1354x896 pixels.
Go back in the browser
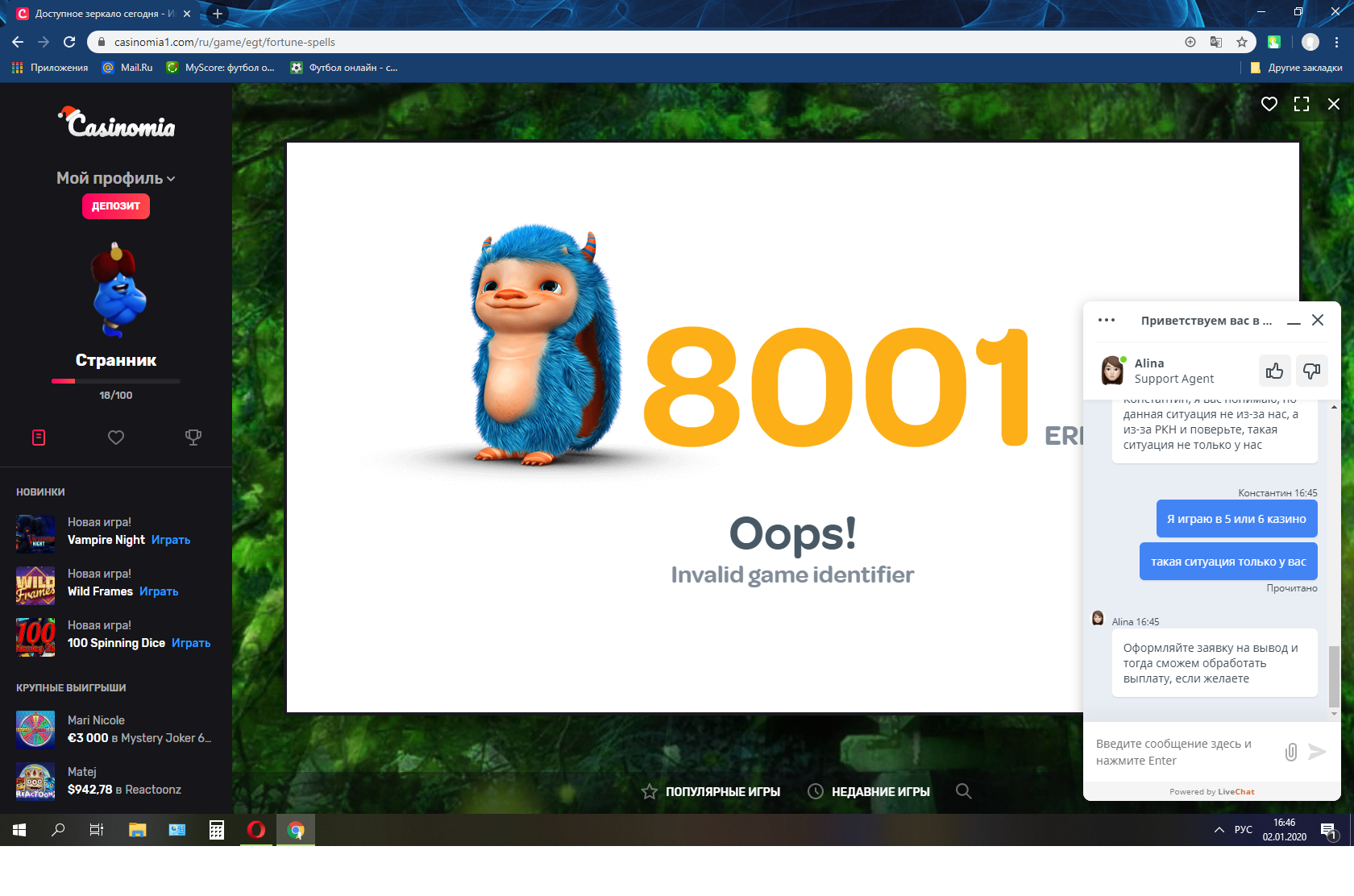pos(18,42)
